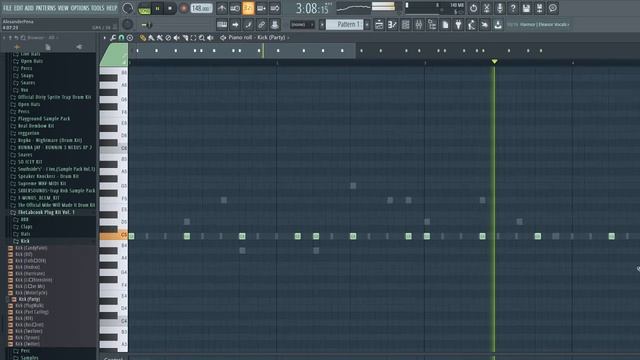Screen dimensions: 640x360
Task: Select the piano roll Slice tool
Action: [x=185, y=38]
